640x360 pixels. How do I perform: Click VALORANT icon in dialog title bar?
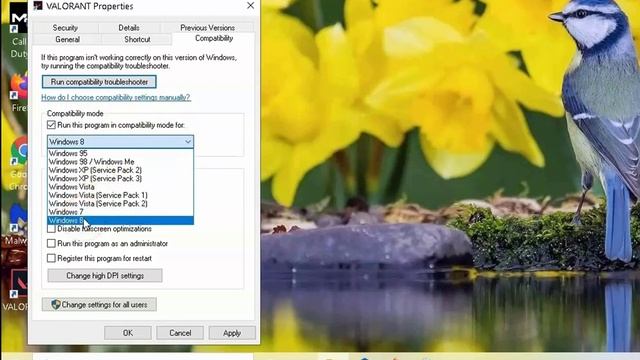(38, 6)
